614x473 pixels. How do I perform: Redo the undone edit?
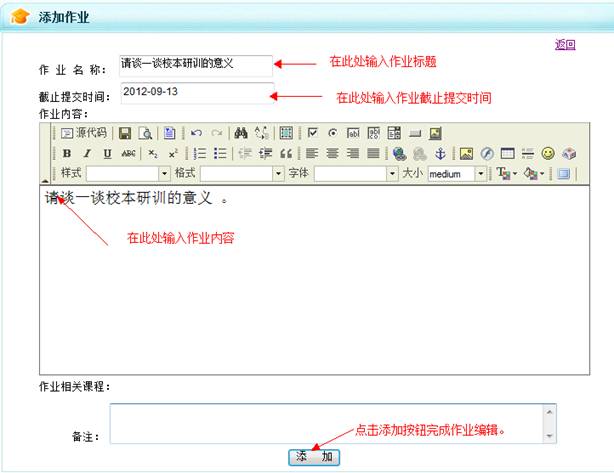217,134
